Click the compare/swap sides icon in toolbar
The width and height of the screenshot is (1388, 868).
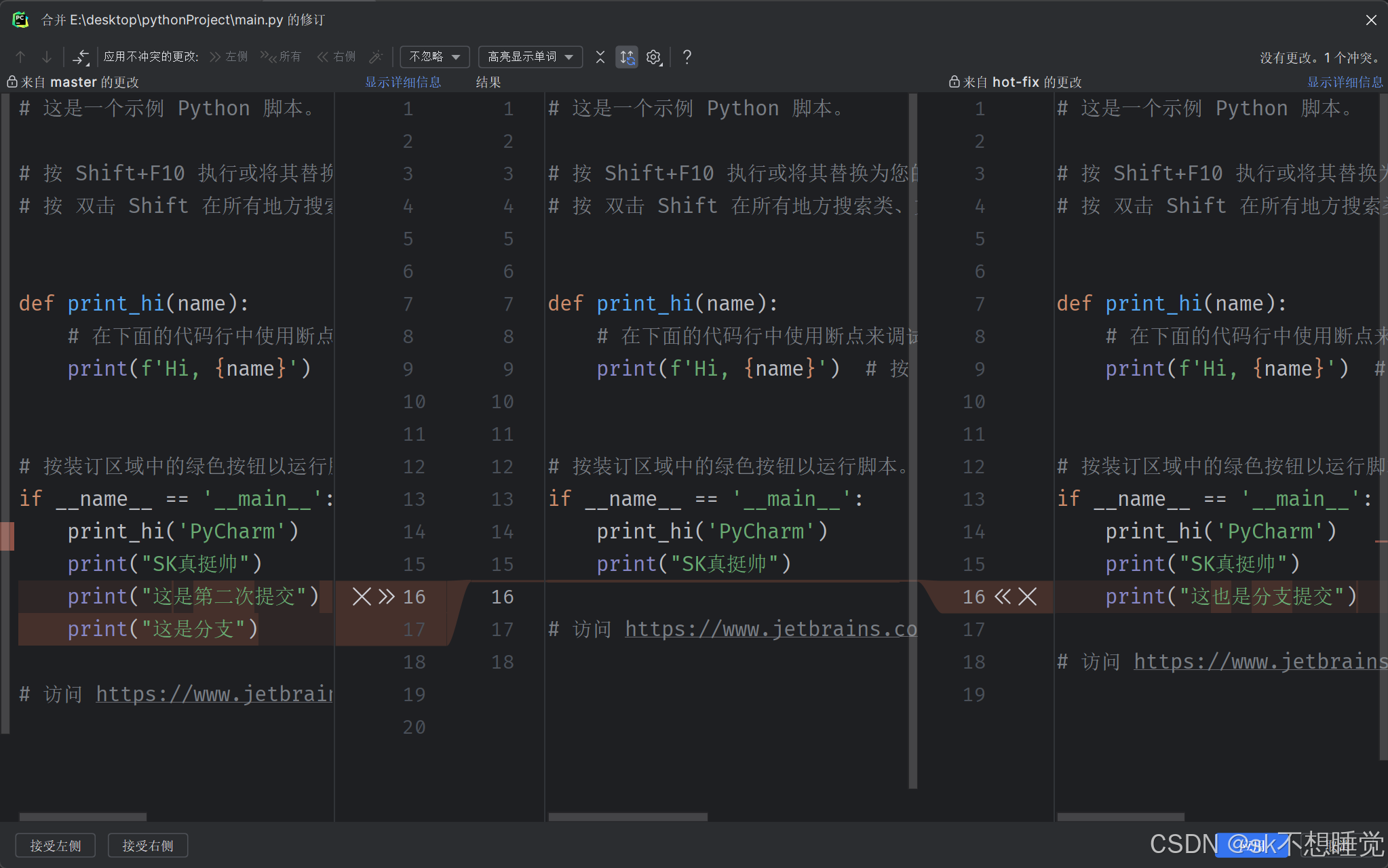pyautogui.click(x=81, y=57)
